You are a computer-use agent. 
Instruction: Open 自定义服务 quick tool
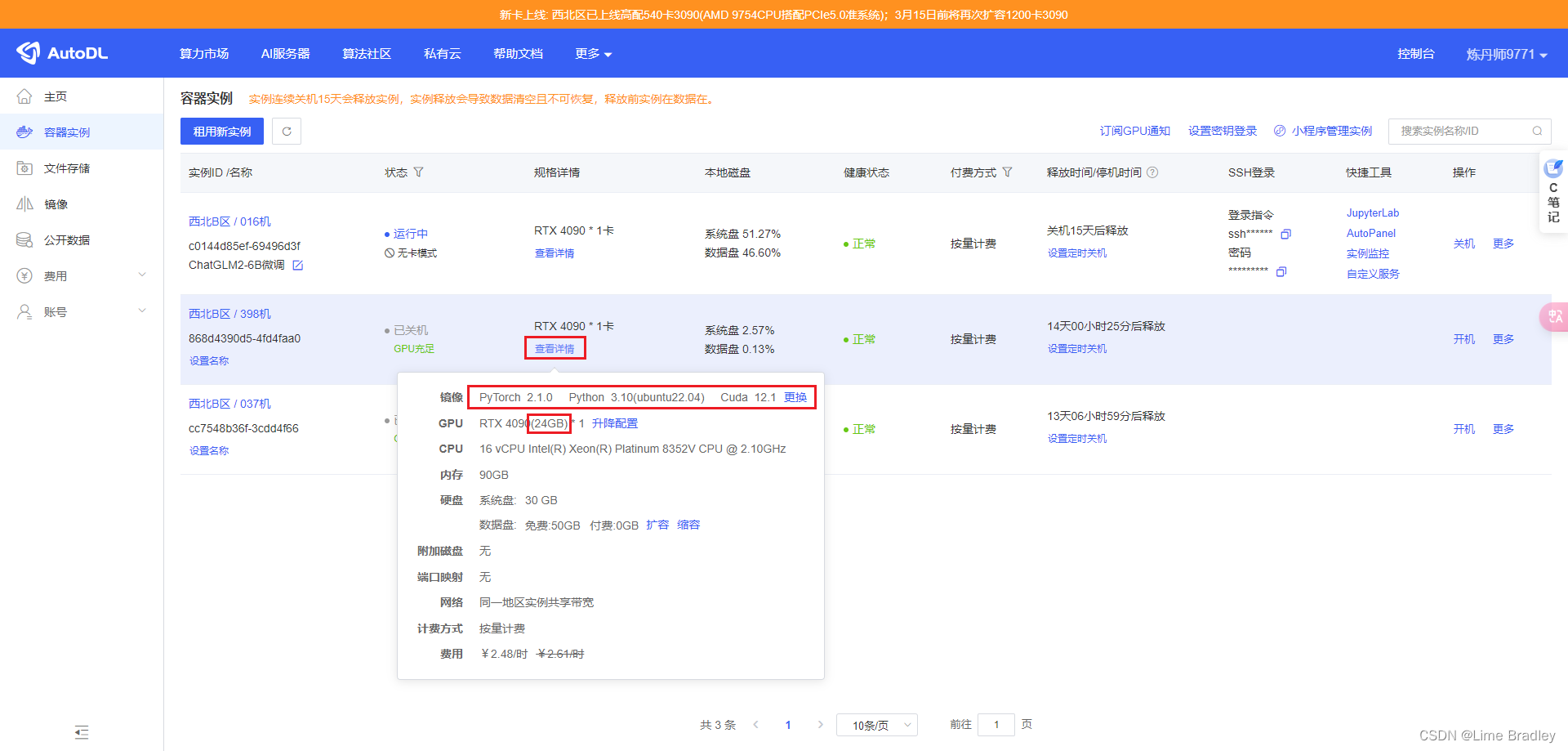coord(1373,275)
